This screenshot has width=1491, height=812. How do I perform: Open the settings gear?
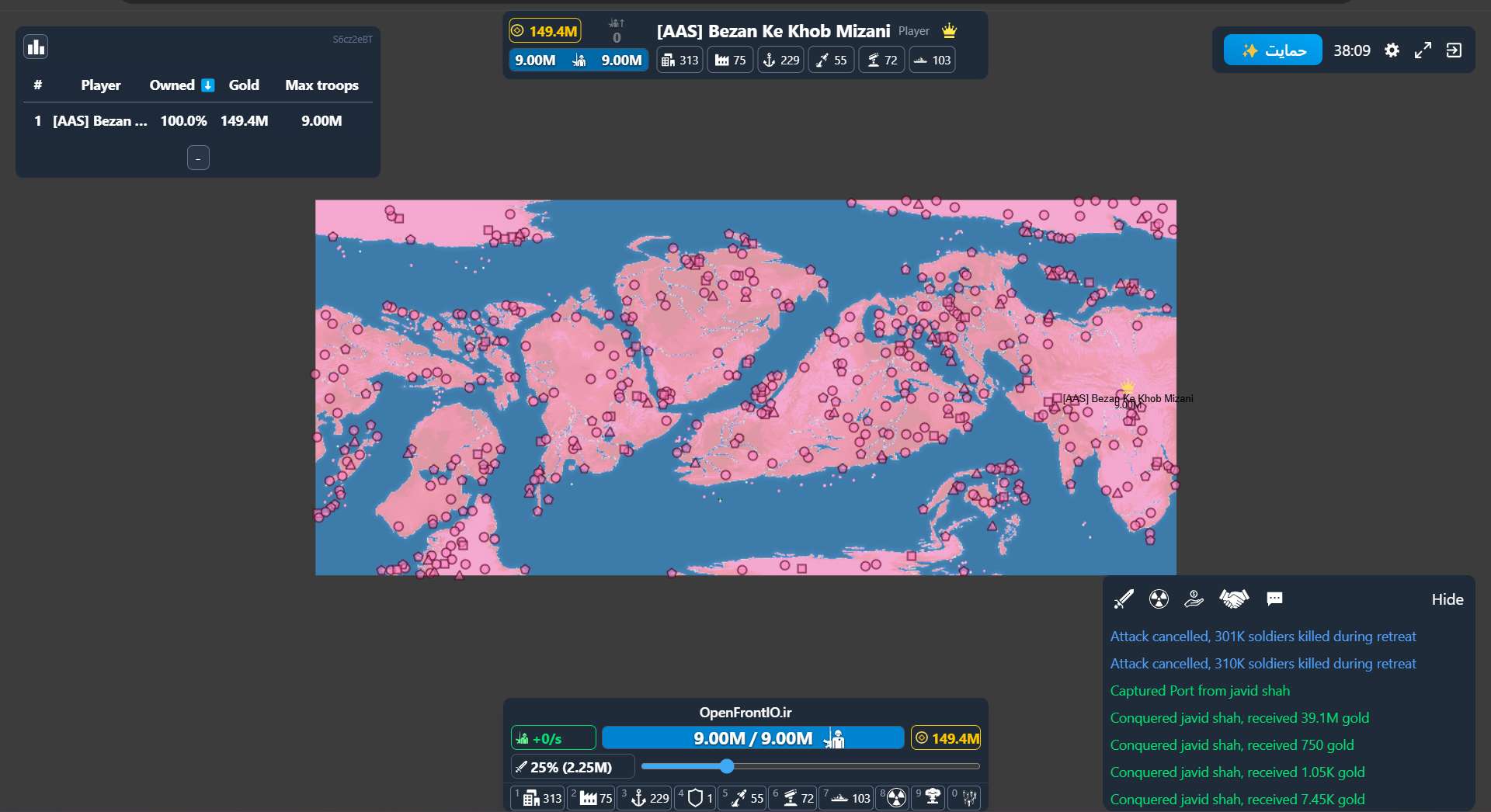1392,50
